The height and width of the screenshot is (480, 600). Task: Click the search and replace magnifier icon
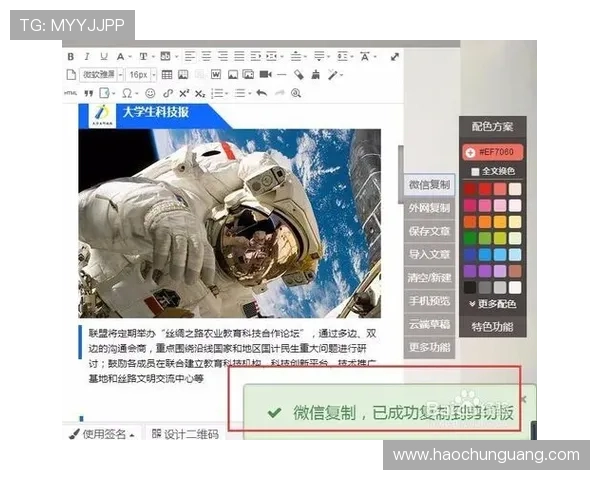(296, 93)
